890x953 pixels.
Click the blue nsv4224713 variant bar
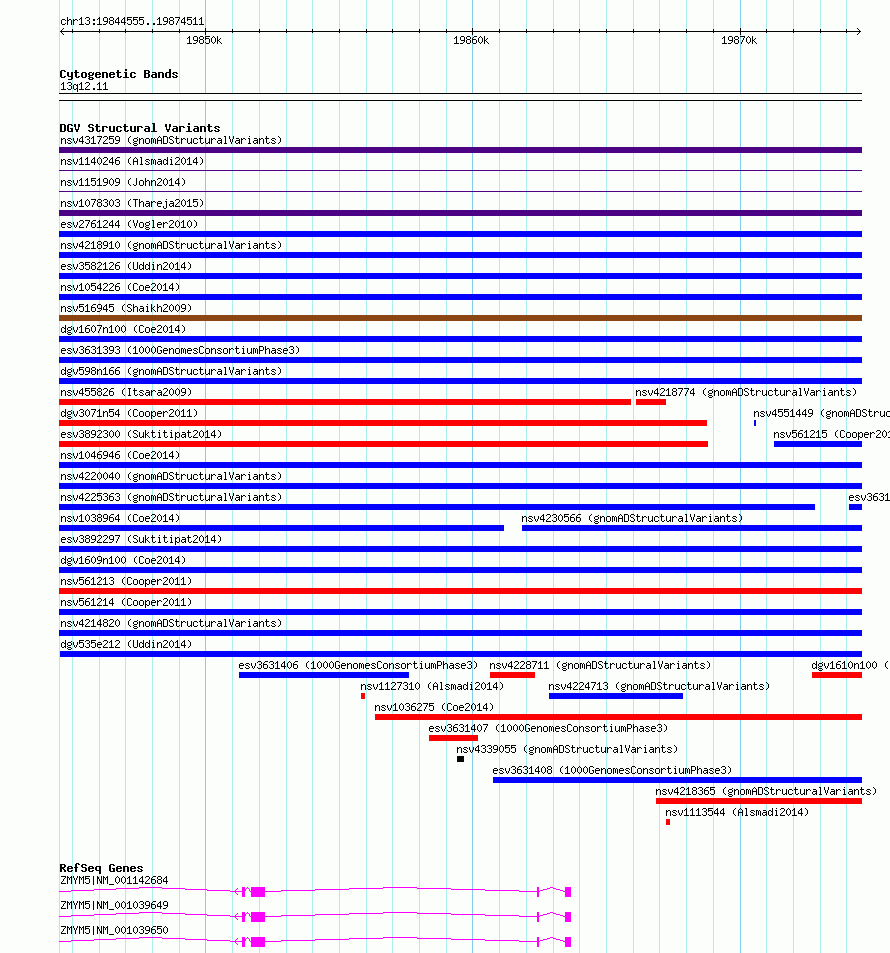(616, 696)
